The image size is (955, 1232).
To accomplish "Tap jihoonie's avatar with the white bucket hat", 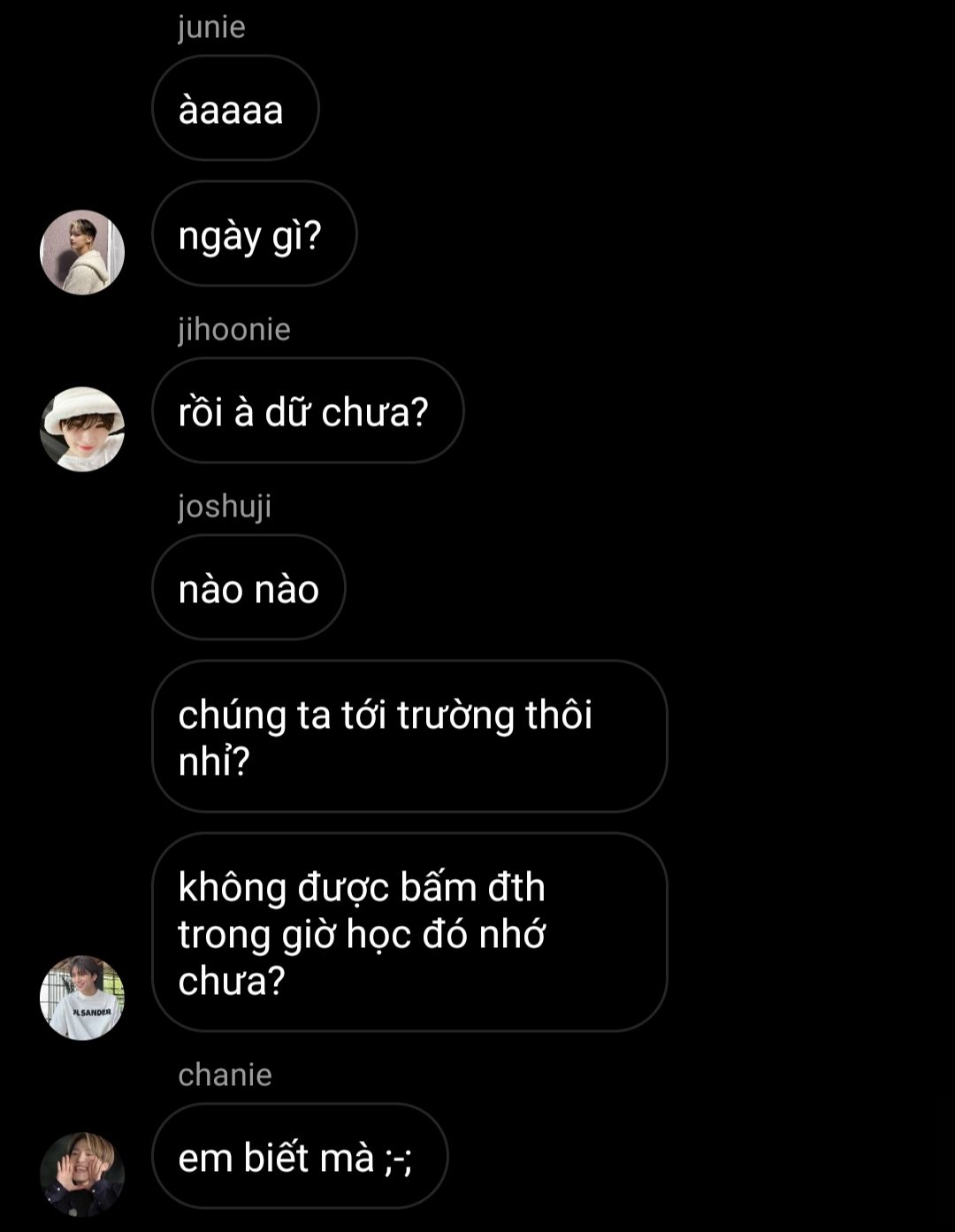I will tap(82, 429).
